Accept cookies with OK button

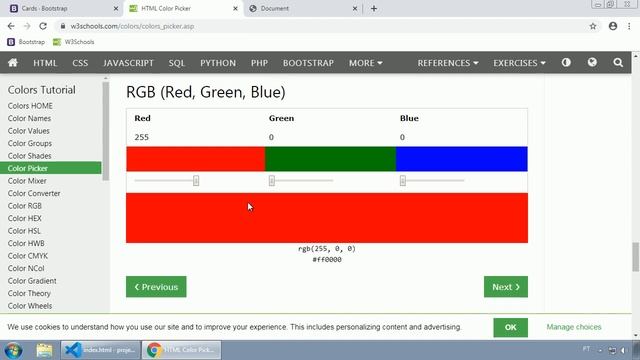[x=510, y=327]
